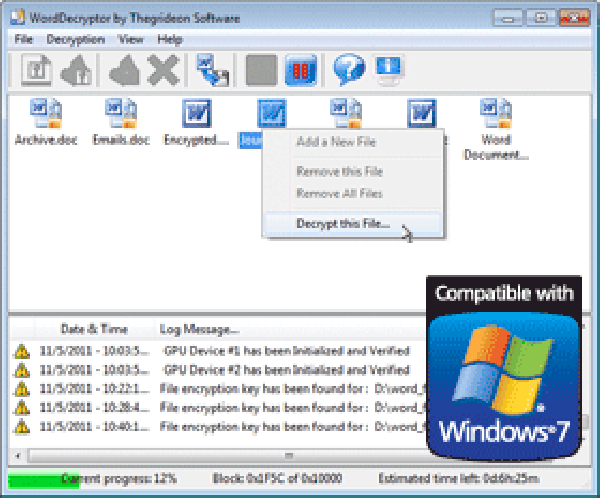This screenshot has height=498, width=600.
Task: Click warning icon of the 10:22 log row
Action: point(21,389)
